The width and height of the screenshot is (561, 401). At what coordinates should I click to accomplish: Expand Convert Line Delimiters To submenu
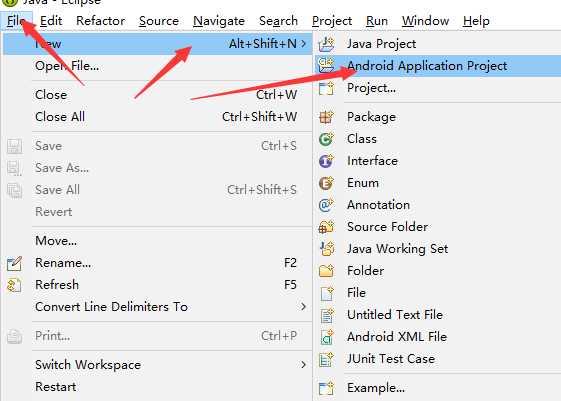[303, 307]
